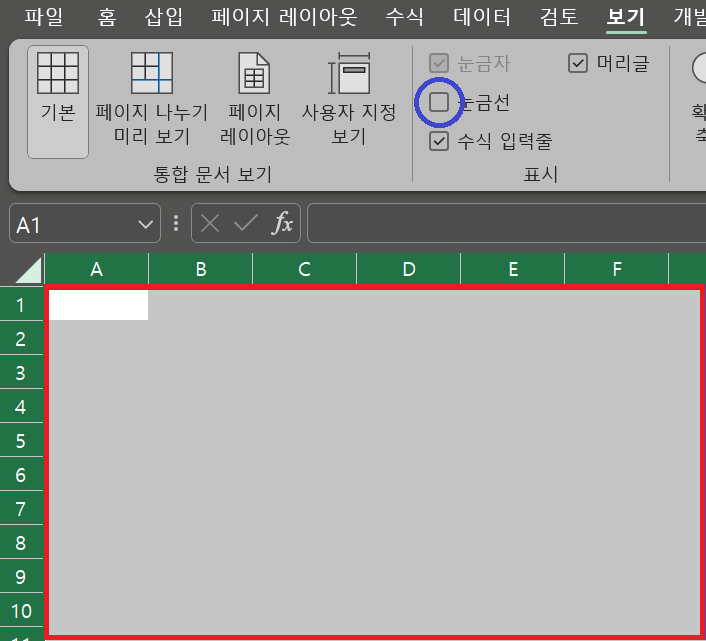Select row 7 header
This screenshot has height=641, width=706.
point(21,509)
